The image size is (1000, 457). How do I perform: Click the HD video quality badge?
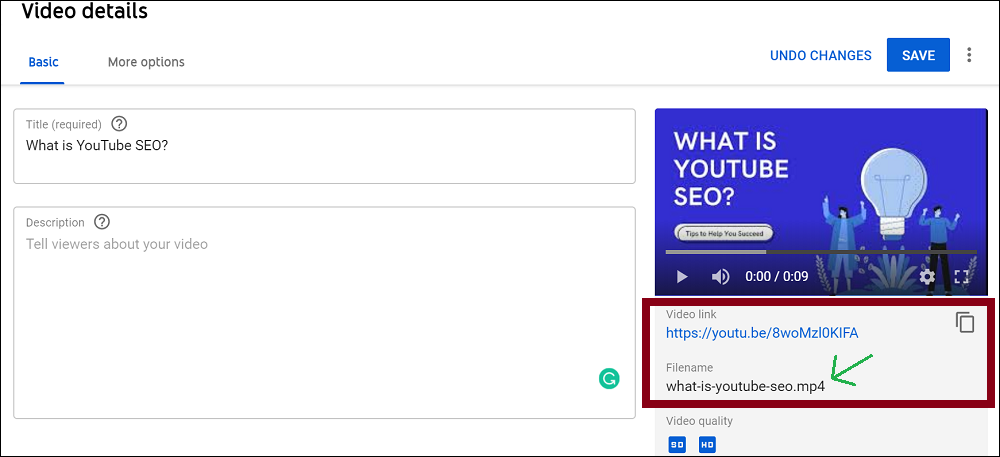[707, 444]
